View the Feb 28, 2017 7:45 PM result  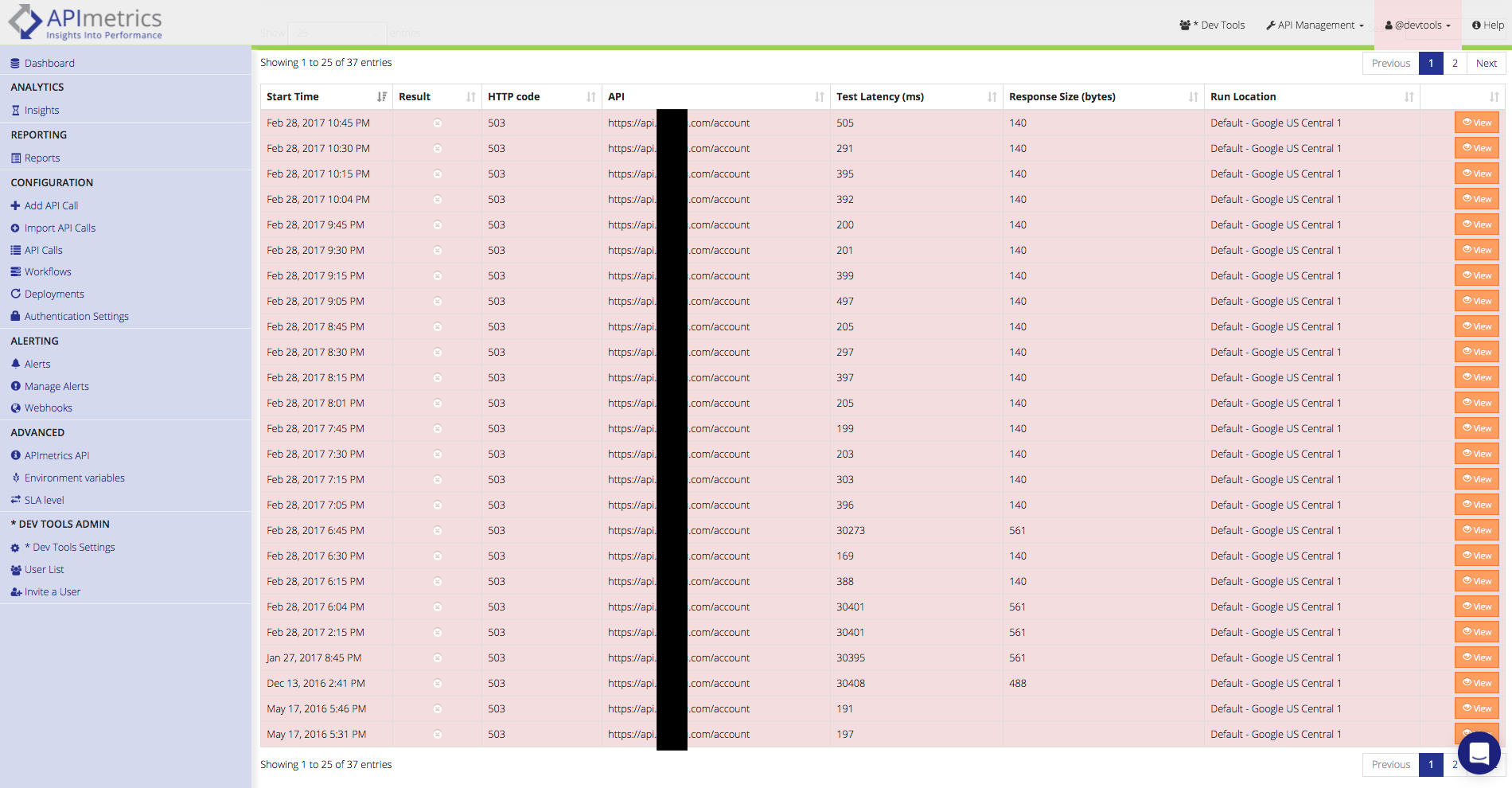(1477, 428)
